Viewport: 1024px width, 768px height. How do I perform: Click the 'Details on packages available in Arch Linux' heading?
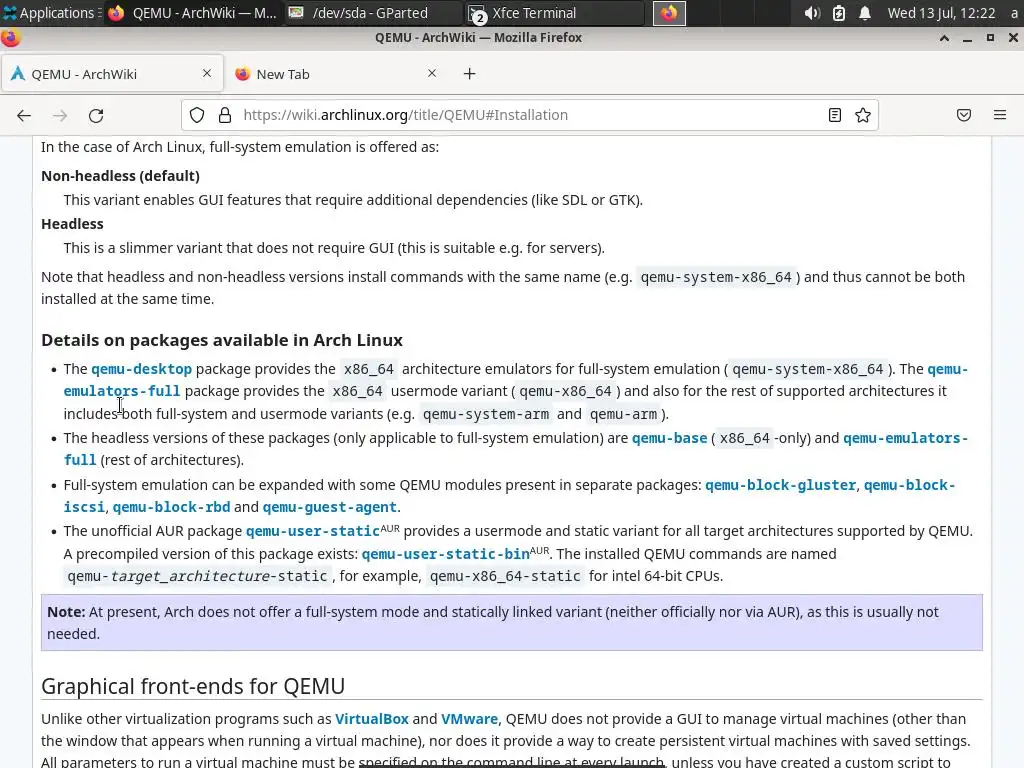222,340
